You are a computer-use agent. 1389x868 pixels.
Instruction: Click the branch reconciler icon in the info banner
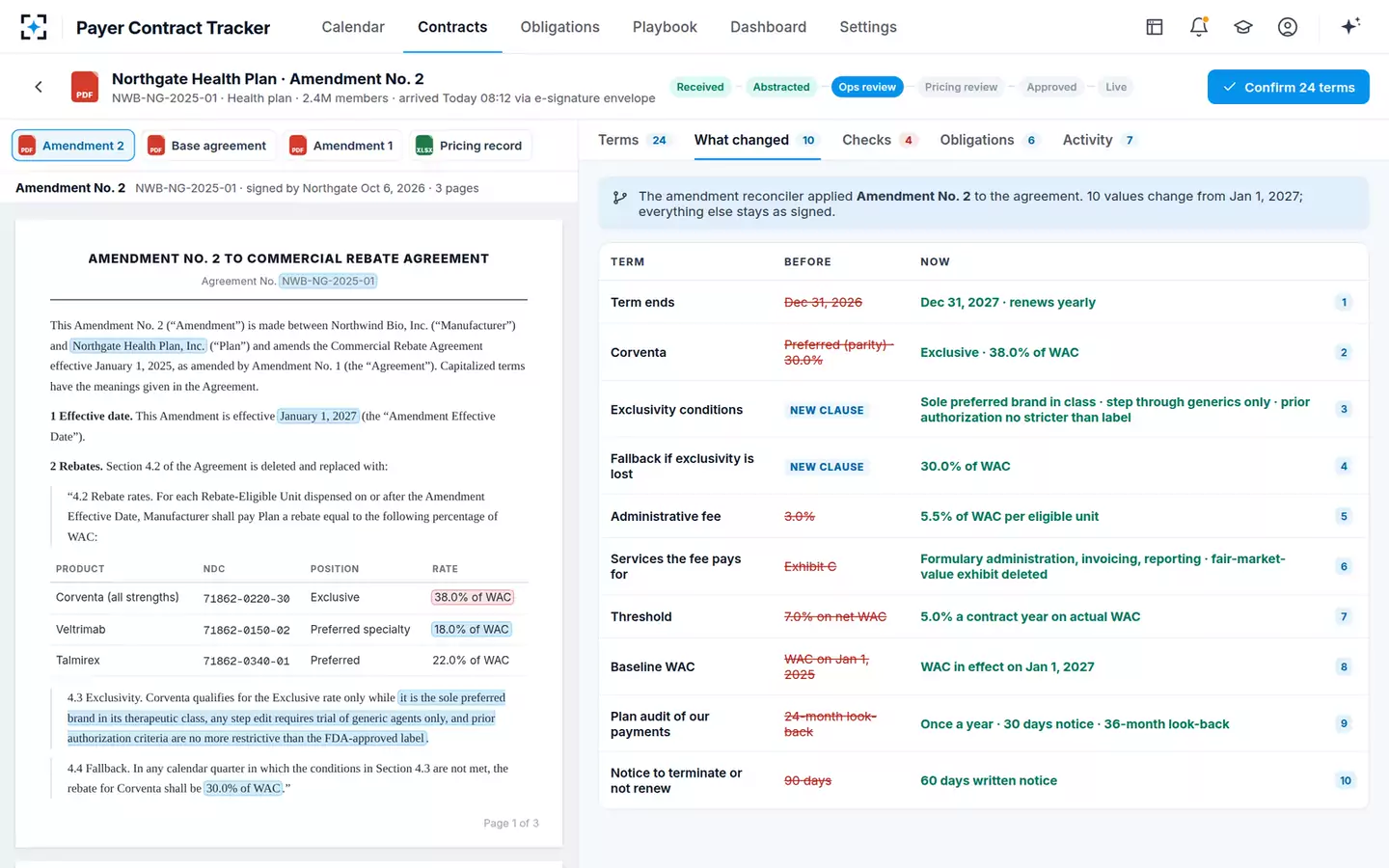620,198
